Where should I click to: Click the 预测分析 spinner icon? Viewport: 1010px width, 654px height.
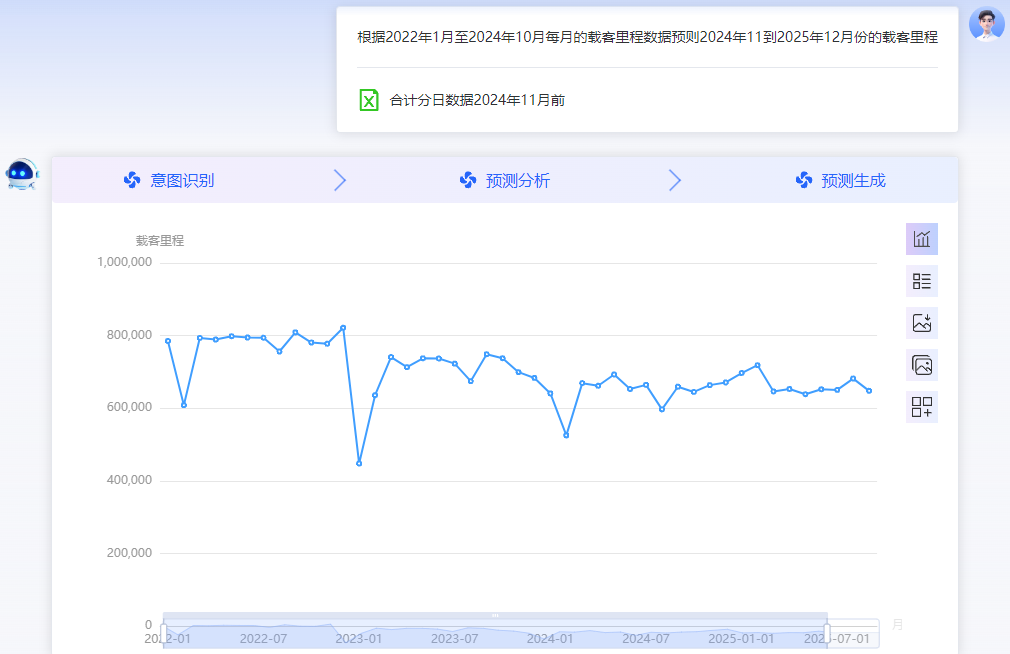(x=468, y=180)
